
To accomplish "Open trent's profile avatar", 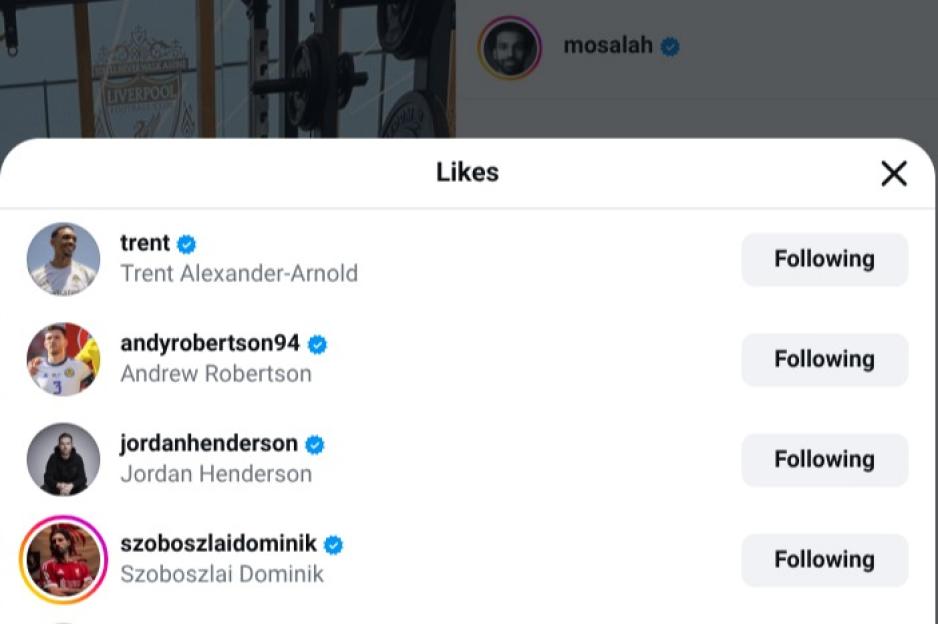I will pyautogui.click(x=62, y=259).
